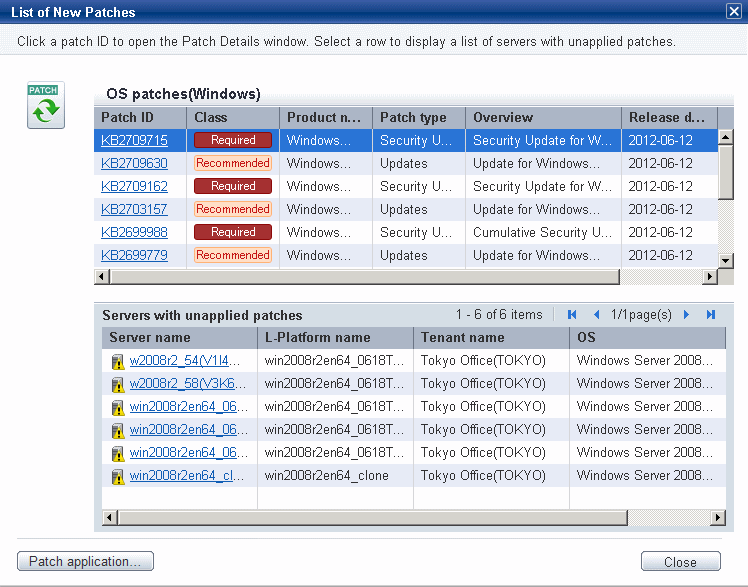Sort patches by Patch type column header
748x587 pixels.
[419, 117]
